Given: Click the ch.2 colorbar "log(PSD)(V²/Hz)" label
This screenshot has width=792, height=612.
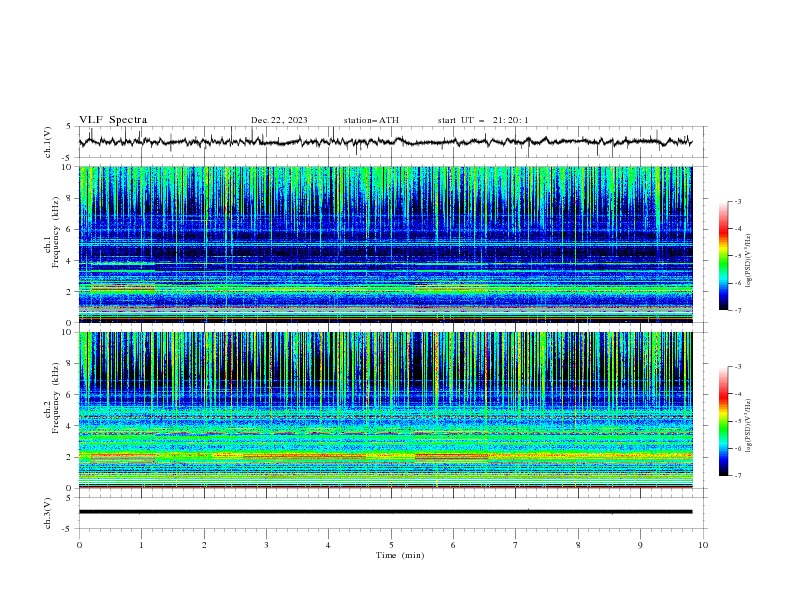Looking at the screenshot, I should [x=749, y=425].
